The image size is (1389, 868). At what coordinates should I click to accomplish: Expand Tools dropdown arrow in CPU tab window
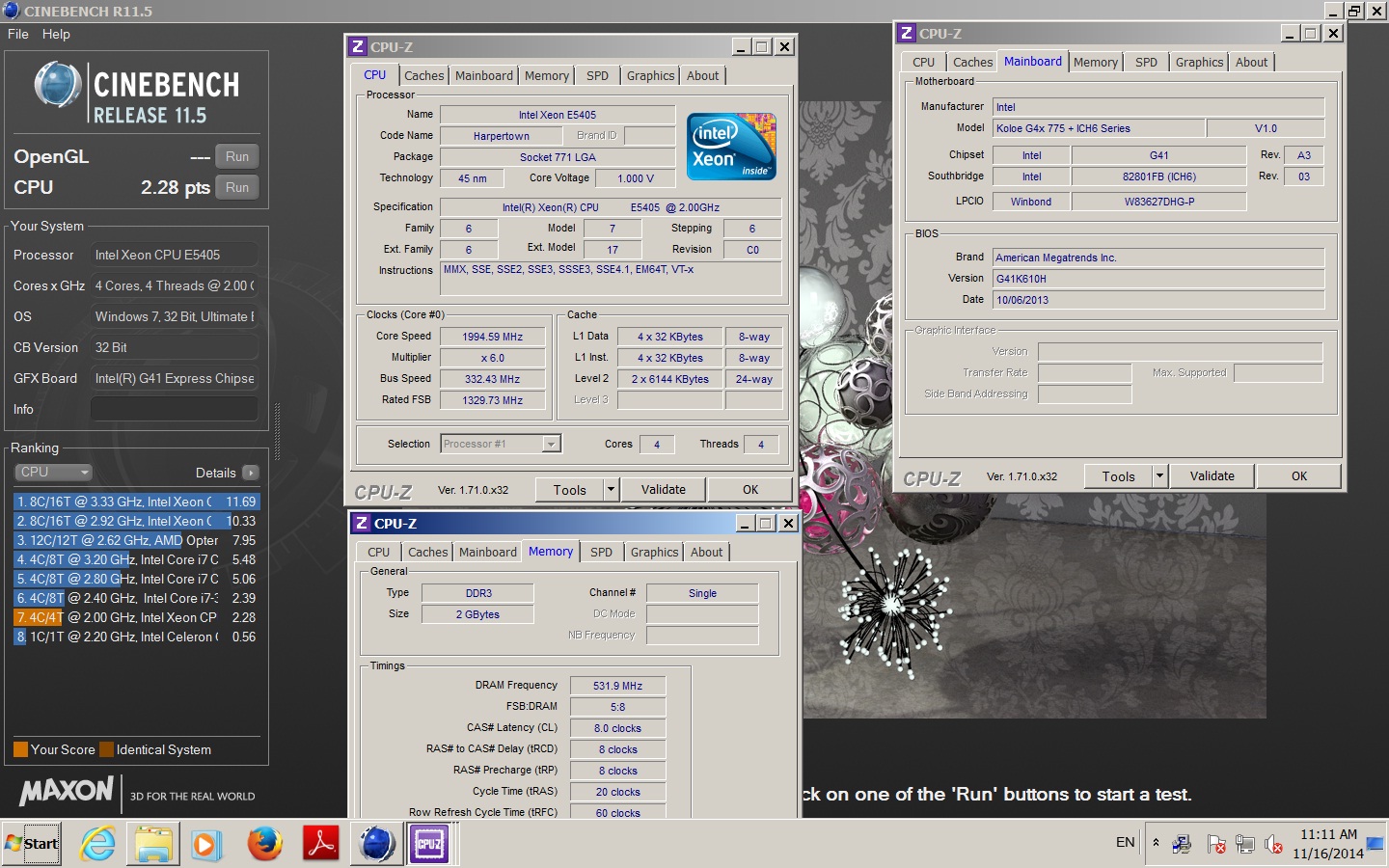point(611,490)
